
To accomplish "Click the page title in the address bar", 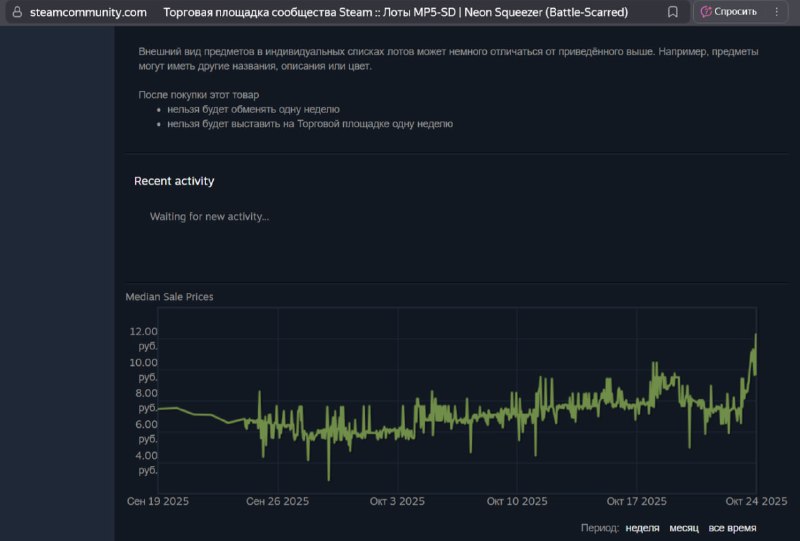I will coord(395,12).
